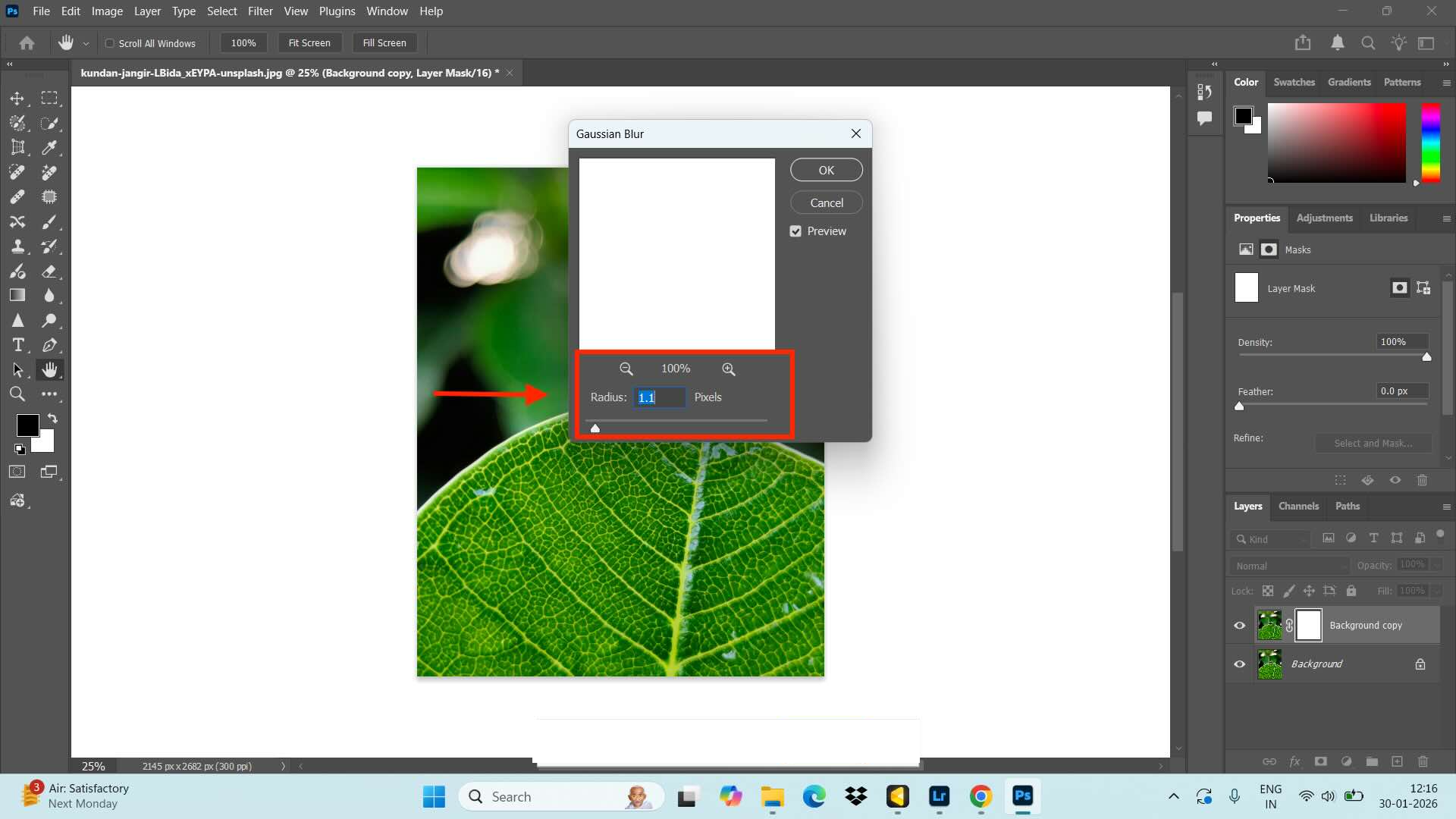Image resolution: width=1456 pixels, height=819 pixels.
Task: Click the OK button in Gaussian Blur
Action: 826,169
